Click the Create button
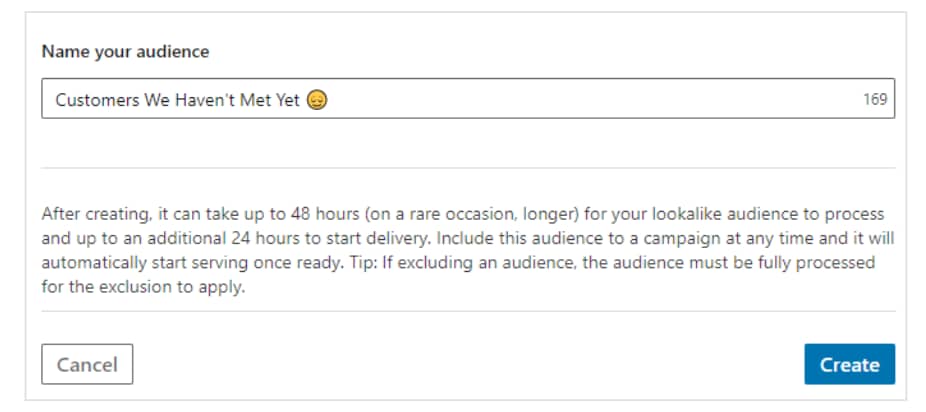Image resolution: width=926 pixels, height=412 pixels. 849,364
